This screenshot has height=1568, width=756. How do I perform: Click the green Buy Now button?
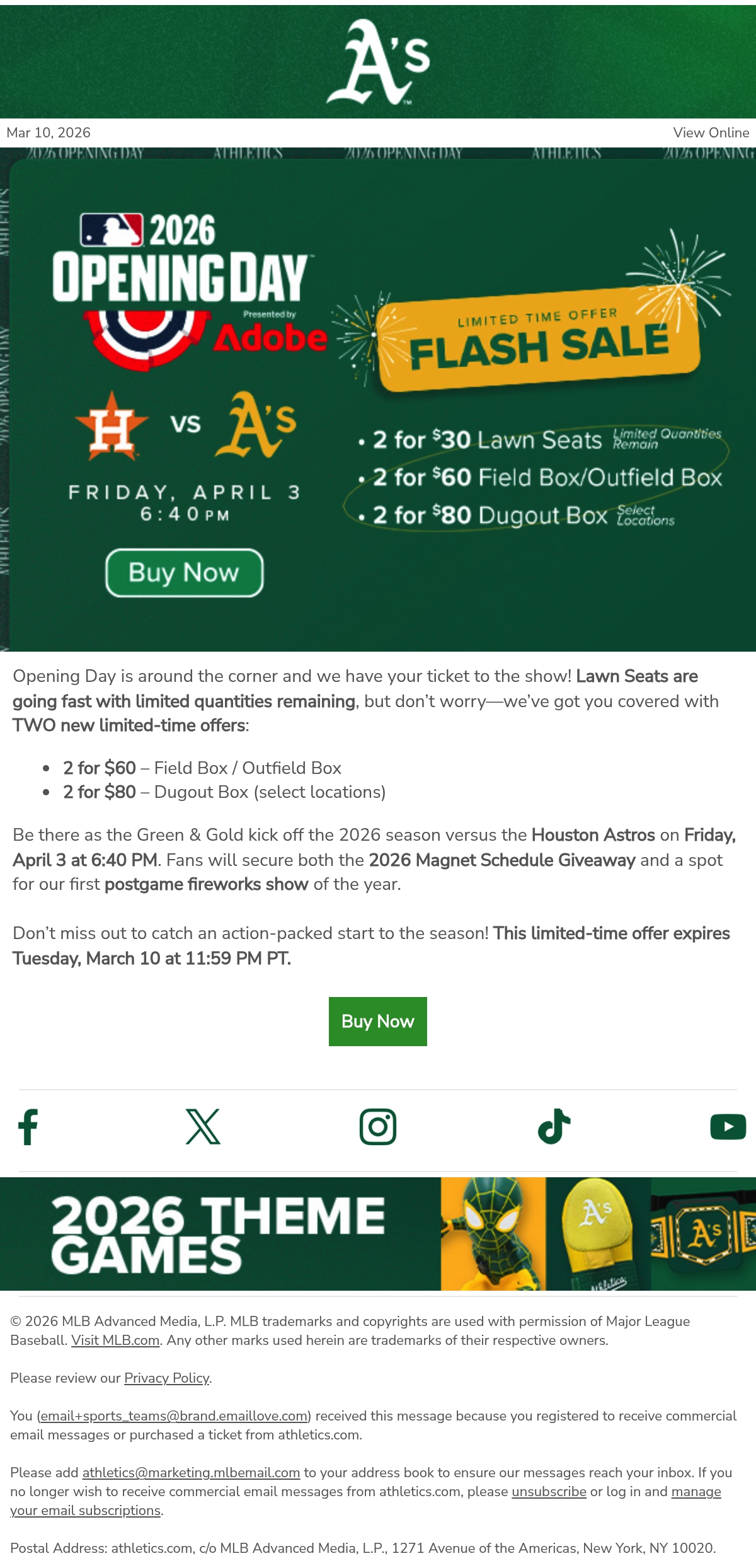378,1022
